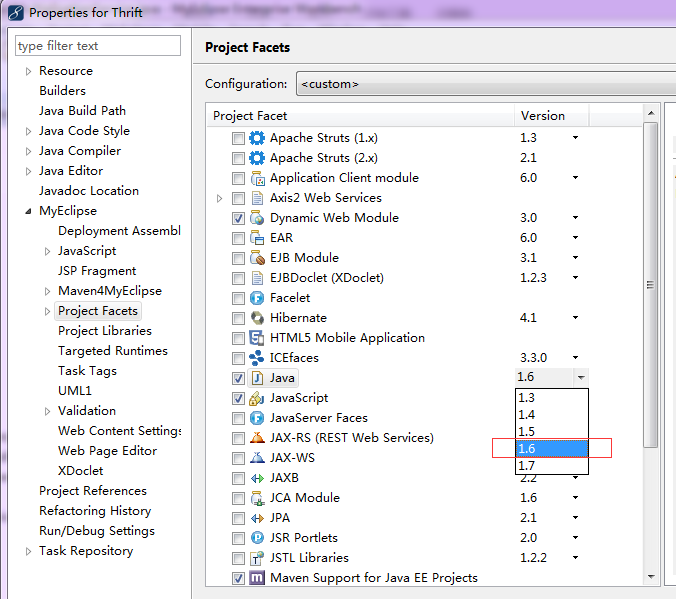This screenshot has width=676, height=599.
Task: Open Project References page
Action: click(93, 491)
